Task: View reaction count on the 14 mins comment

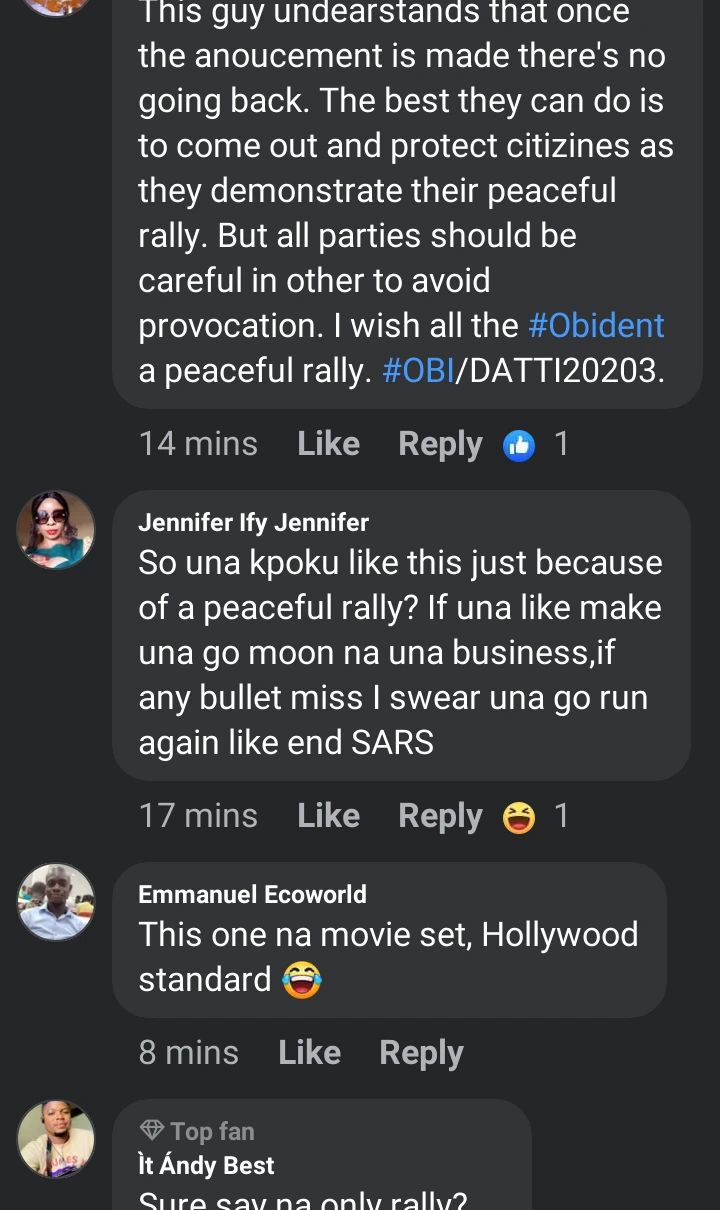Action: (561, 444)
